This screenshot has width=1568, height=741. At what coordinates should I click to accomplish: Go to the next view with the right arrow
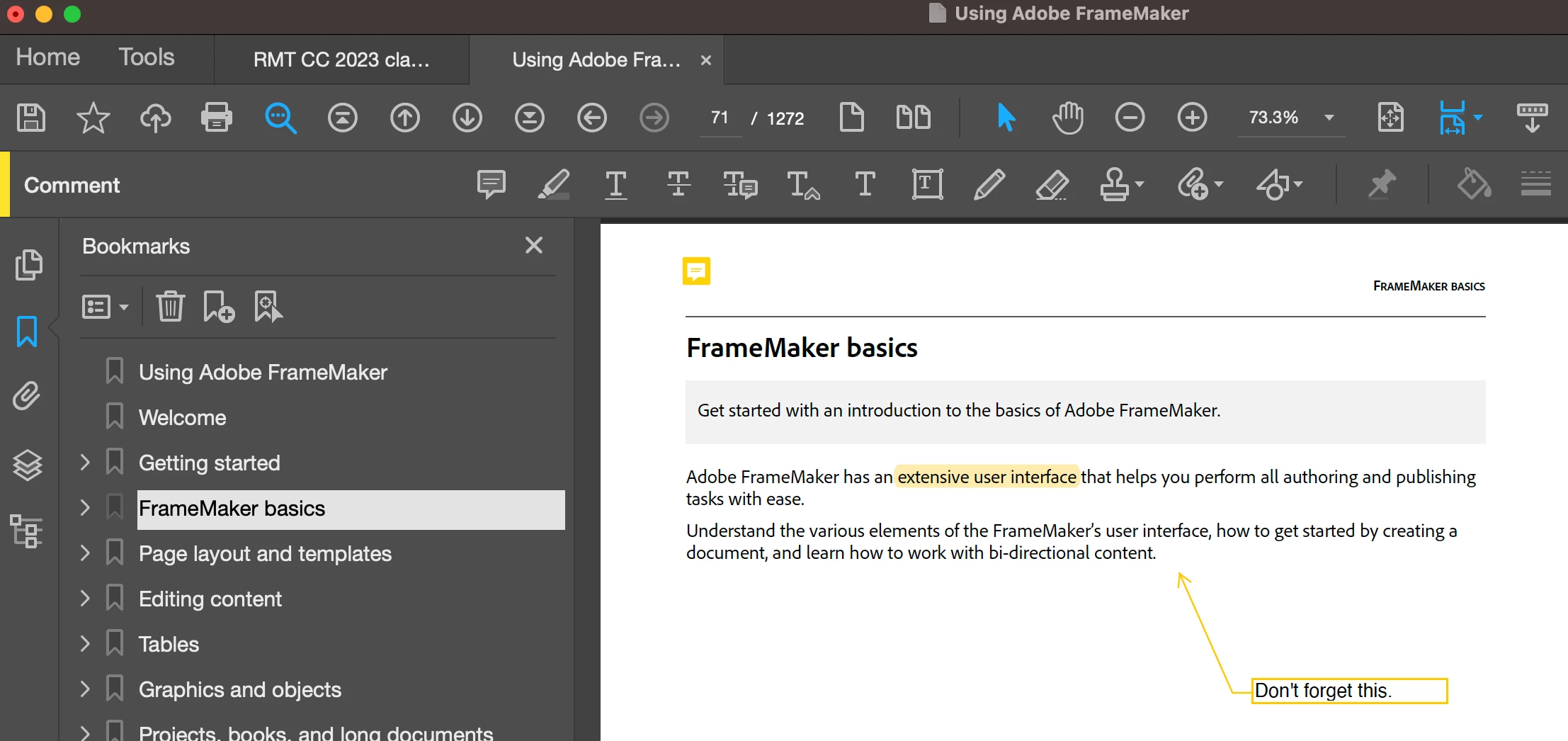click(654, 118)
